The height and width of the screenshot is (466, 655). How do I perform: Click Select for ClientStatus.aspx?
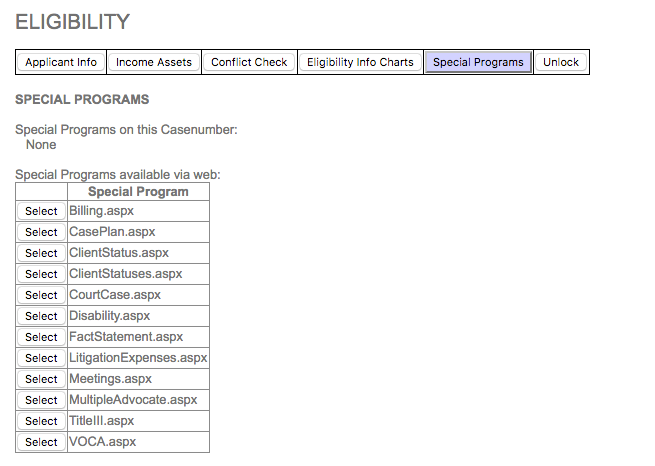(41, 253)
